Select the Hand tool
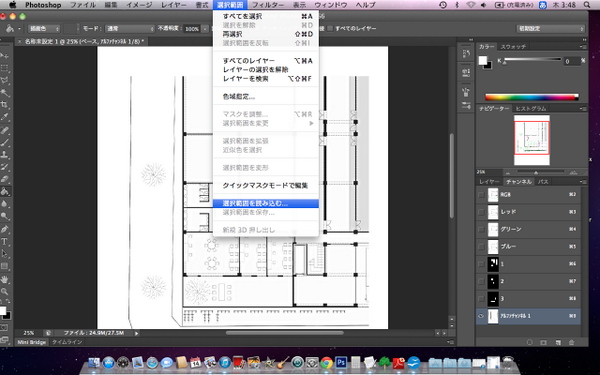The image size is (600, 375). 5,279
